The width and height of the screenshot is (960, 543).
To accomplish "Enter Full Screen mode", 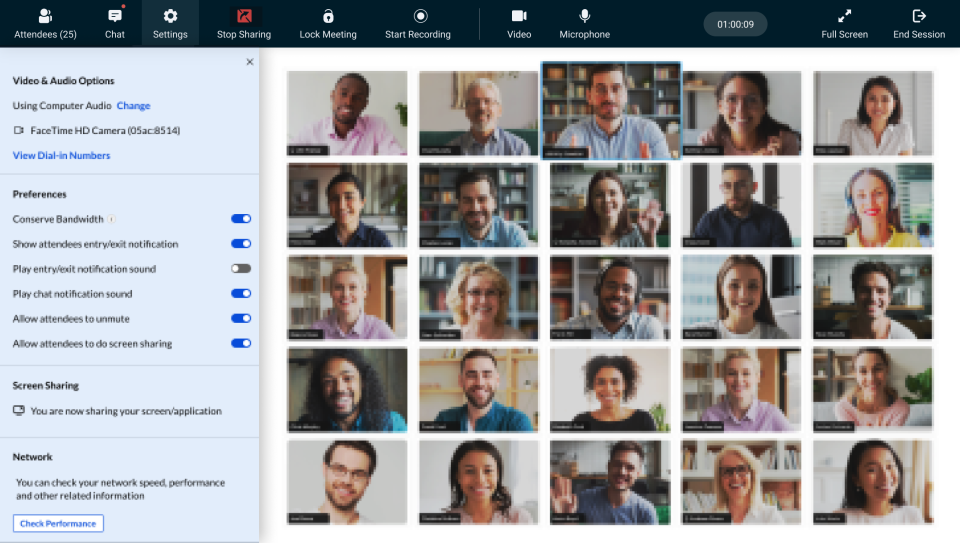I will click(x=844, y=24).
